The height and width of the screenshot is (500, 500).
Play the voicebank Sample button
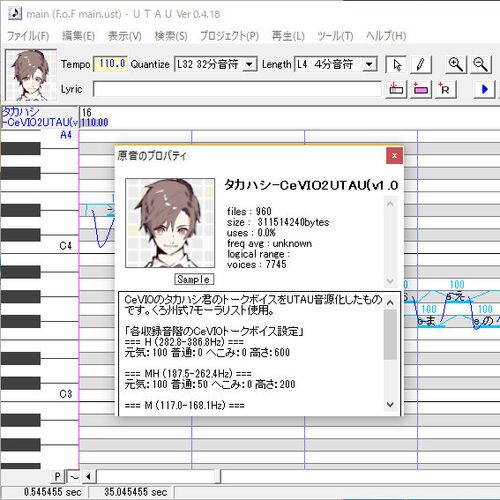pyautogui.click(x=194, y=279)
